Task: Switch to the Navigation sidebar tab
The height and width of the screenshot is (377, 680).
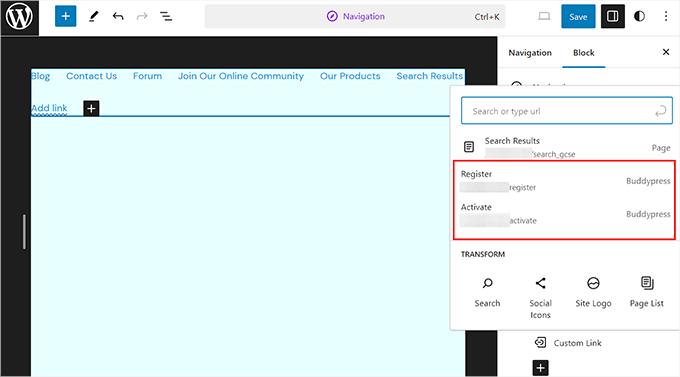Action: tap(530, 52)
